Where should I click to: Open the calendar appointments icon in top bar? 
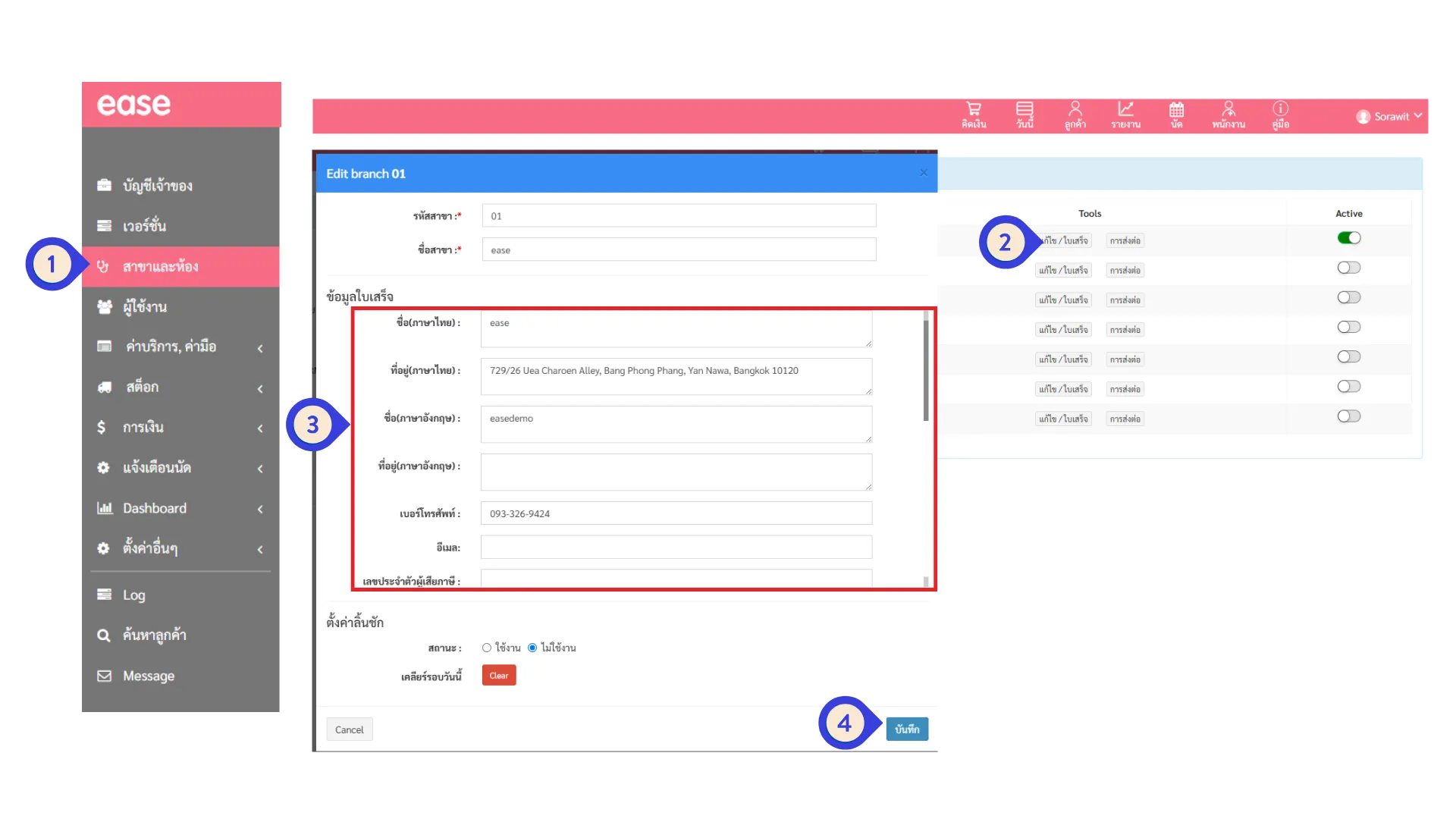pos(1176,110)
